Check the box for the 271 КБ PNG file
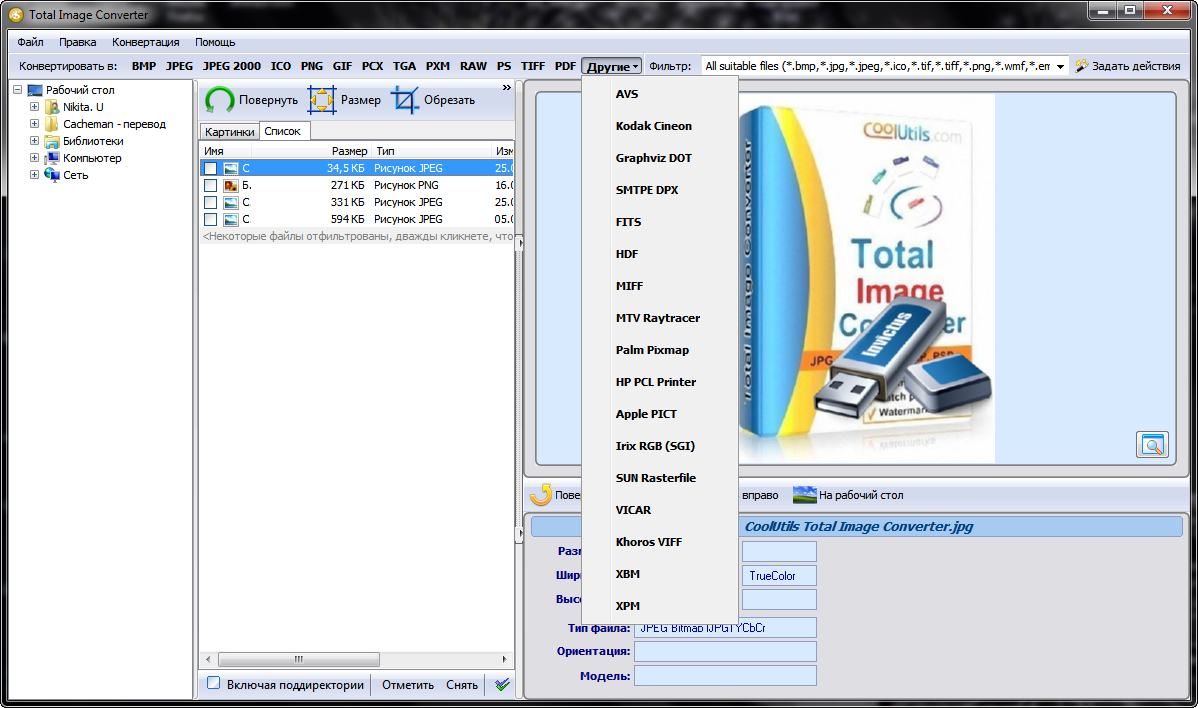 point(211,186)
